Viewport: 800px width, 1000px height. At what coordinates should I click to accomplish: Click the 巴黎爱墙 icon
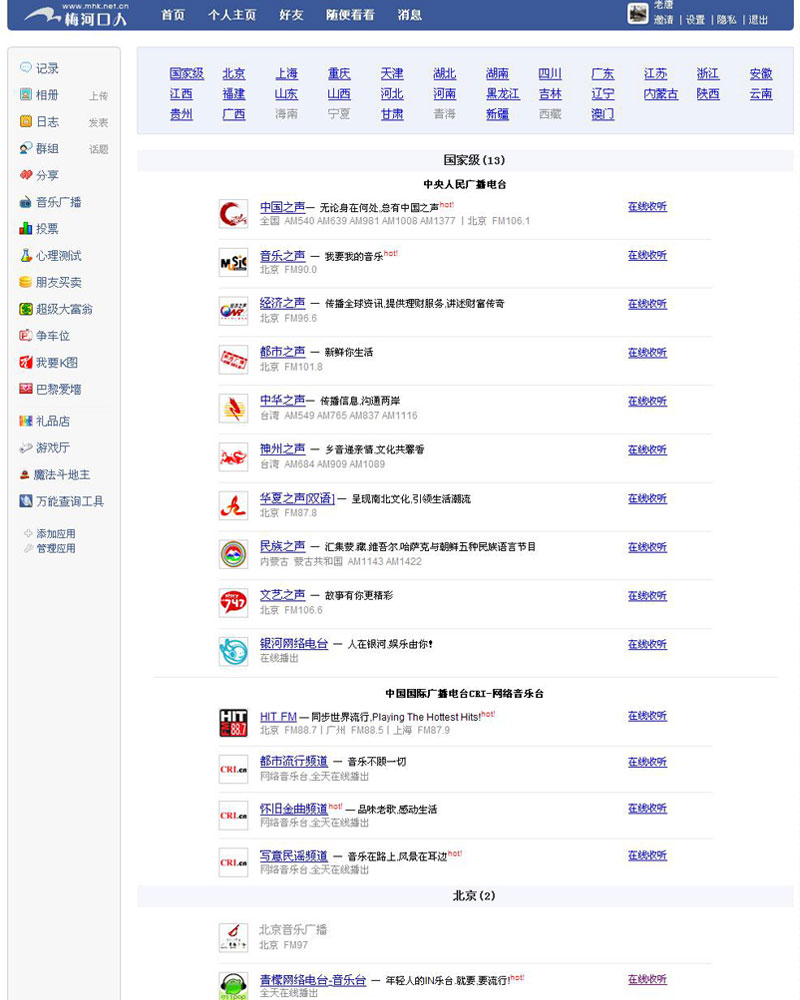[26, 389]
